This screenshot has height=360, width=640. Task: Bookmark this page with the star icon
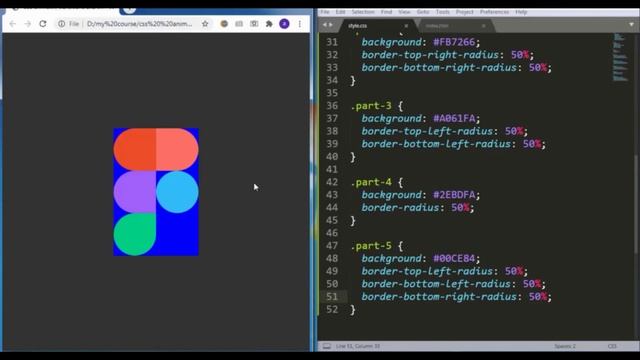click(x=205, y=24)
